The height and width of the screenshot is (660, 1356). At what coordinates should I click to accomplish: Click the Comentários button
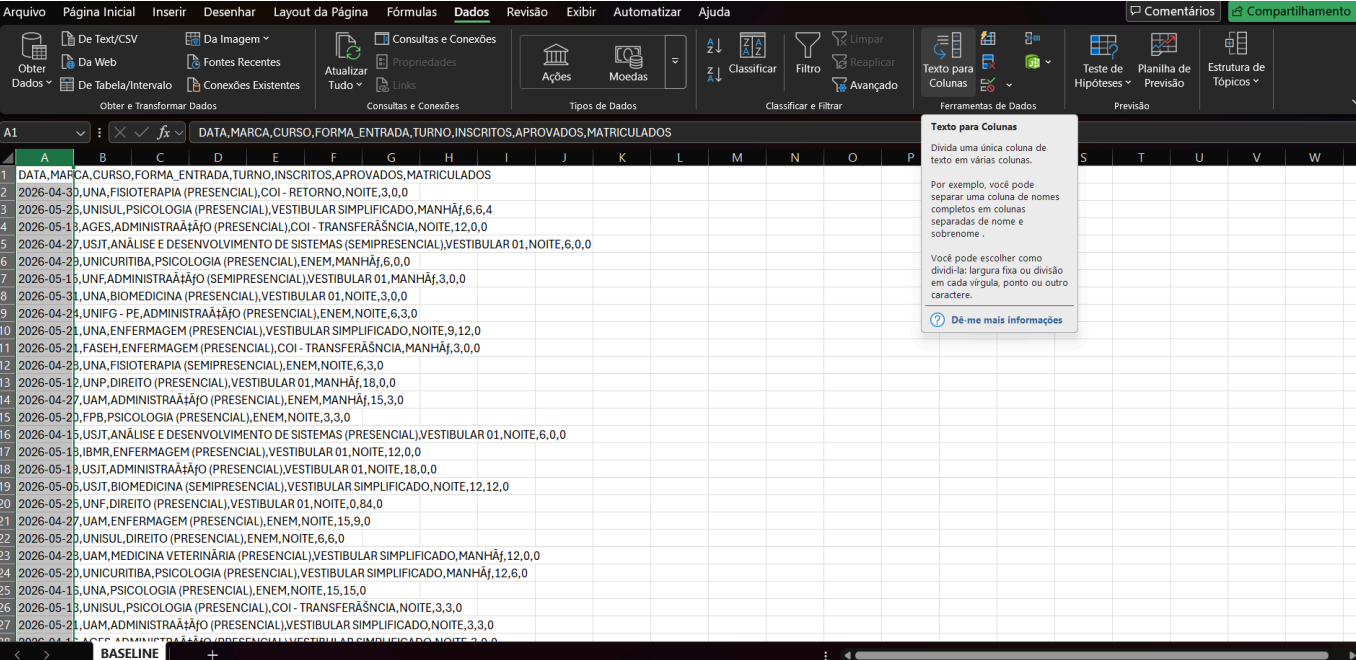click(x=1172, y=11)
